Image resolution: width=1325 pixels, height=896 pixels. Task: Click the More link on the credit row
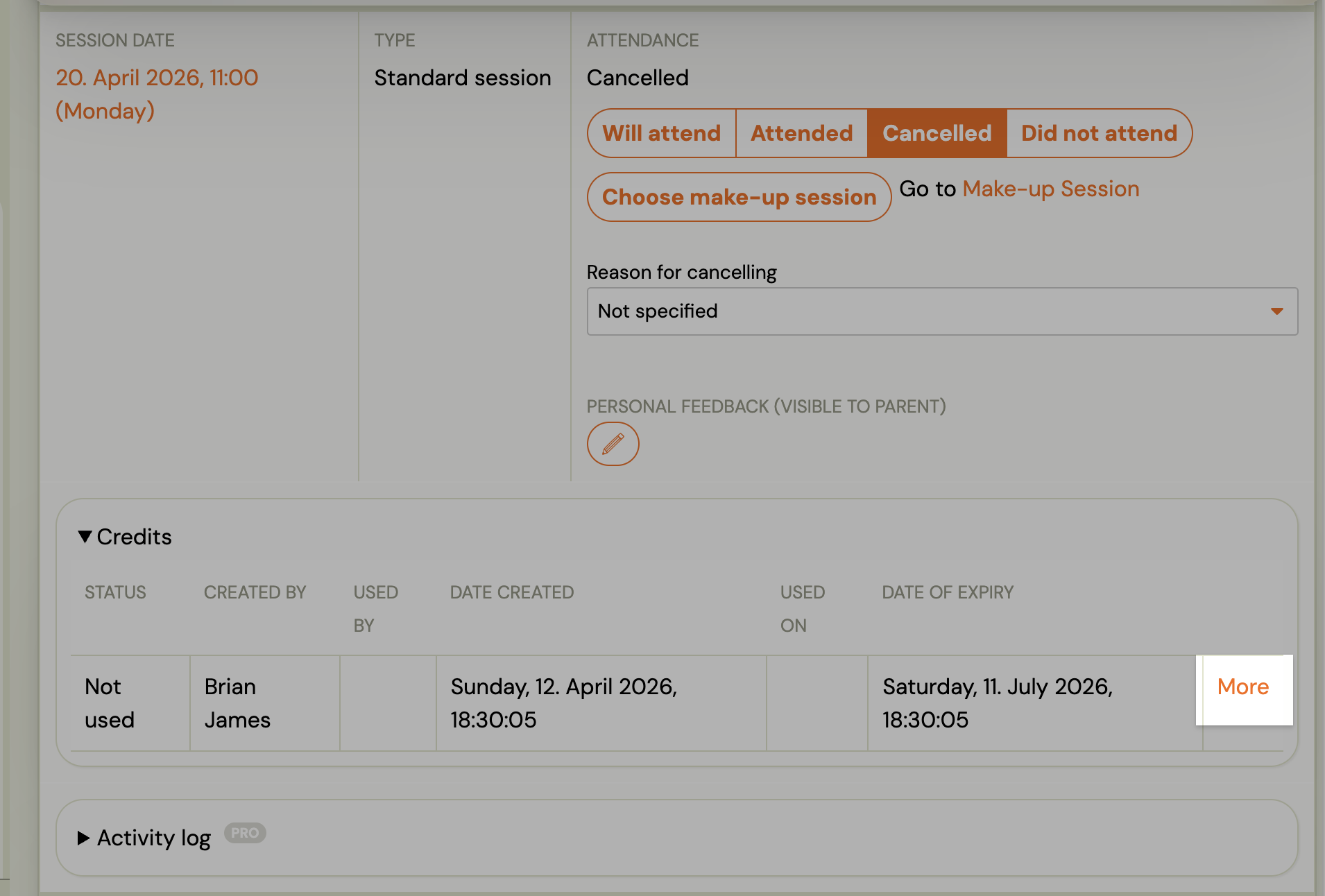tap(1243, 687)
